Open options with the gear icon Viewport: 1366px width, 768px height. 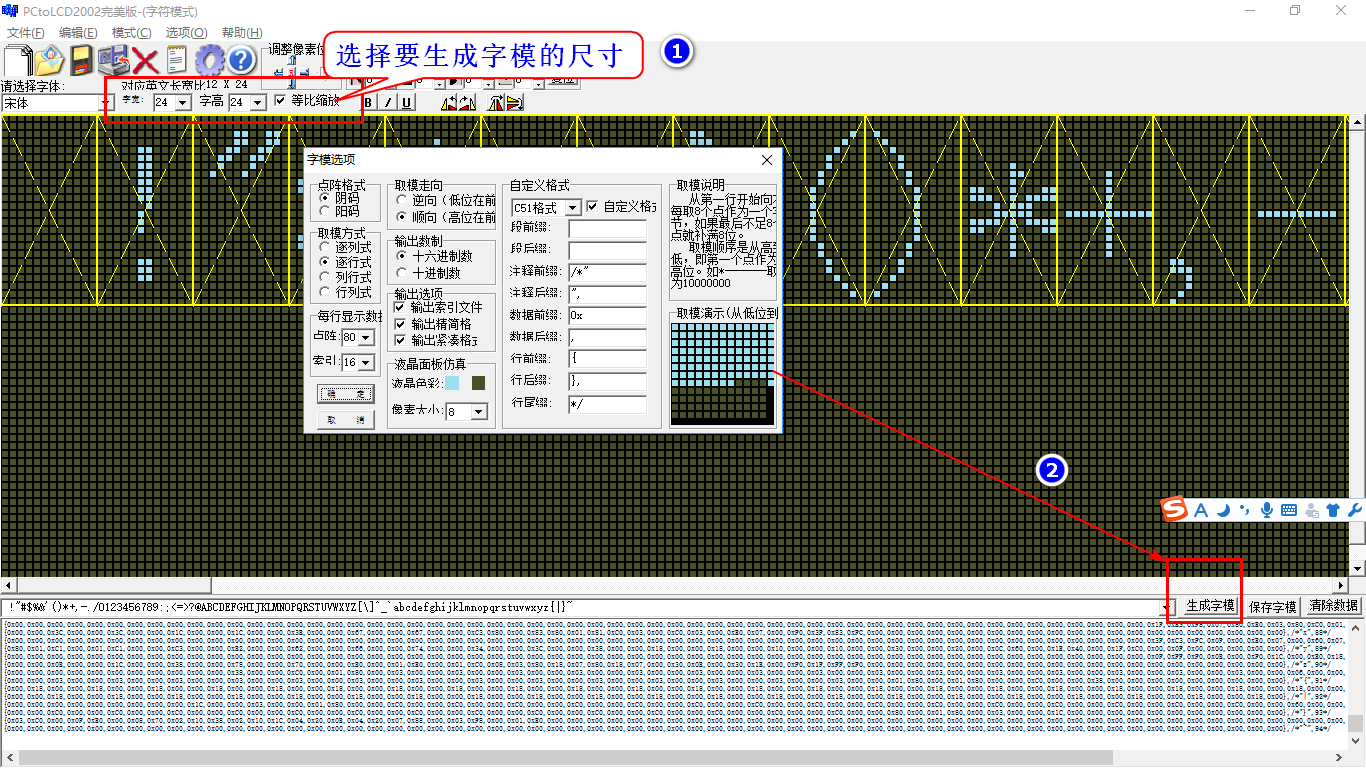pos(209,61)
